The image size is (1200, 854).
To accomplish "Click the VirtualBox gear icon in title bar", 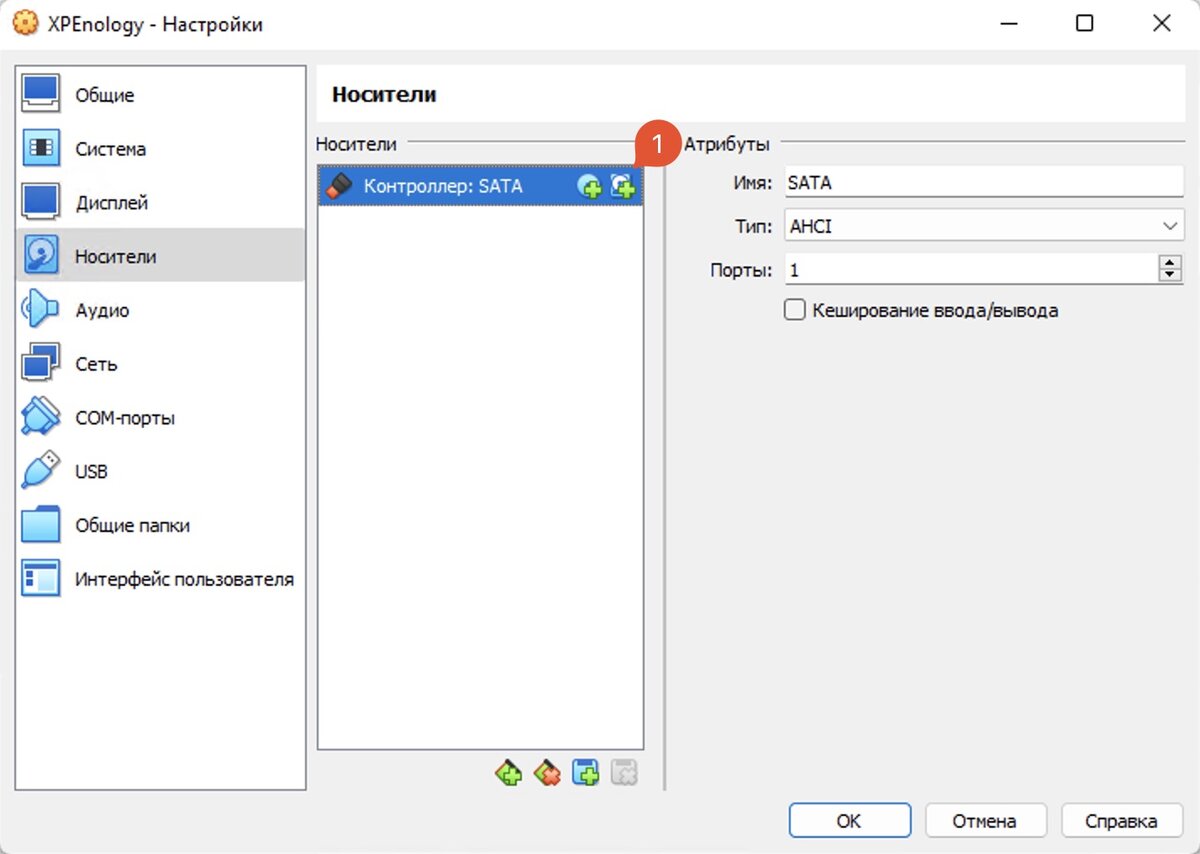I will coord(24,24).
